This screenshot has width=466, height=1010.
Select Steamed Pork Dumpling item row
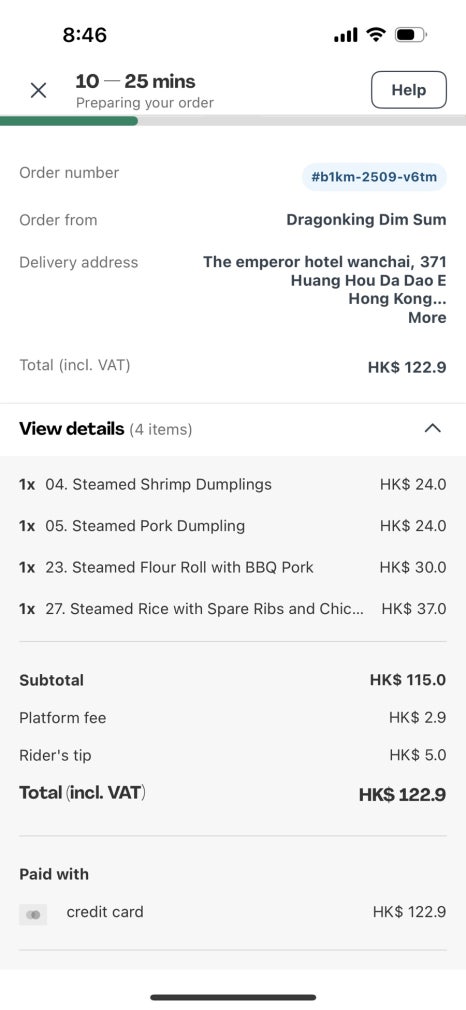(x=233, y=526)
